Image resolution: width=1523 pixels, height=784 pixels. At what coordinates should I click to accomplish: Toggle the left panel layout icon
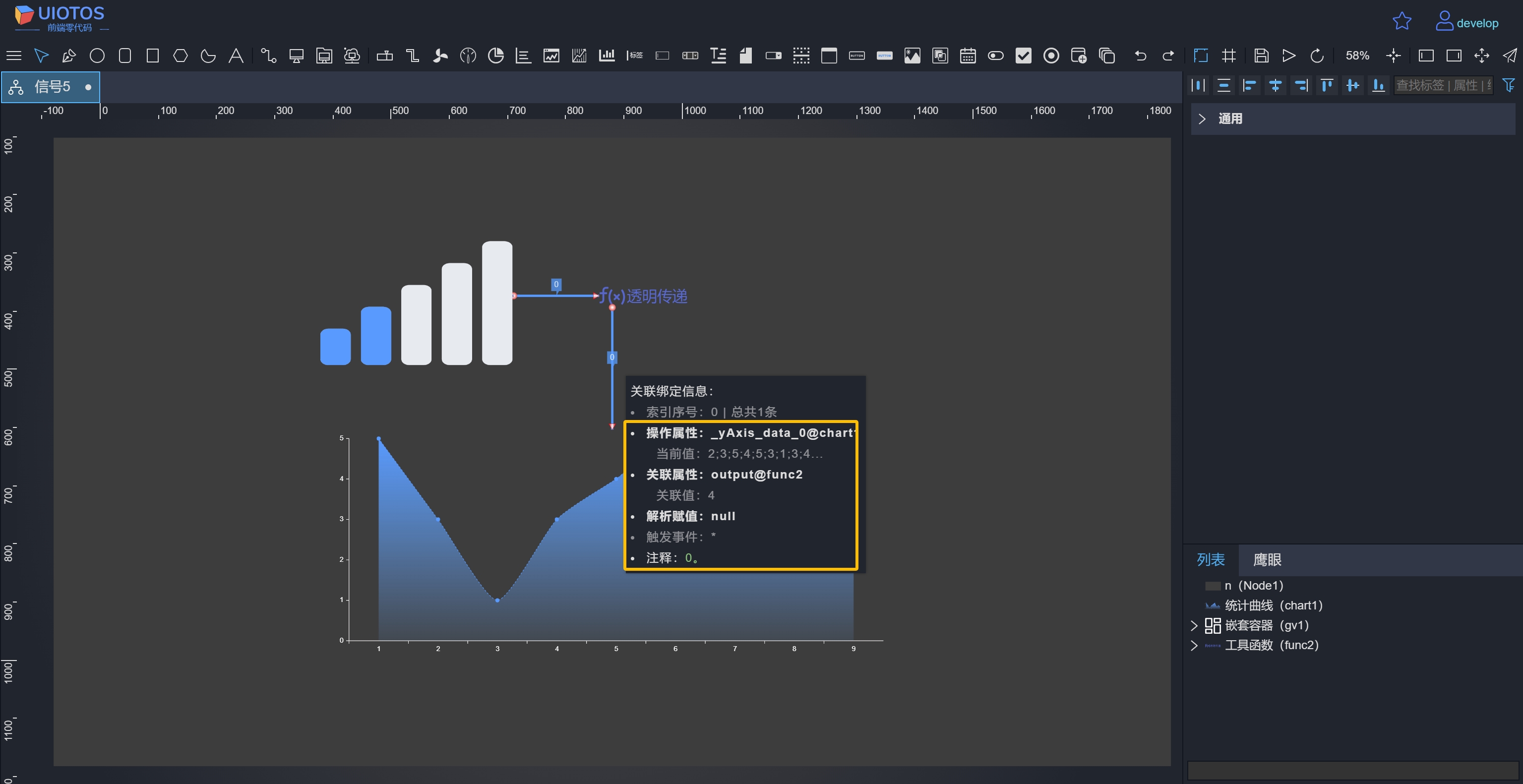pyautogui.click(x=1426, y=56)
